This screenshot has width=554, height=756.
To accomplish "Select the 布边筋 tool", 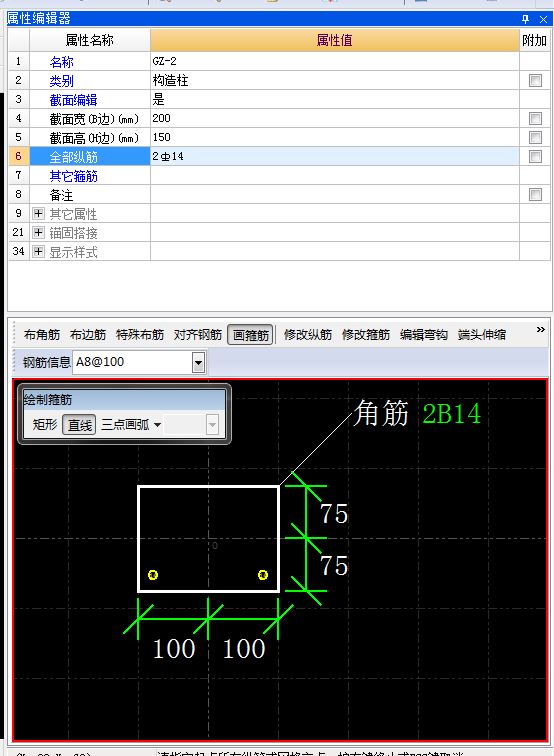I will 88,335.
